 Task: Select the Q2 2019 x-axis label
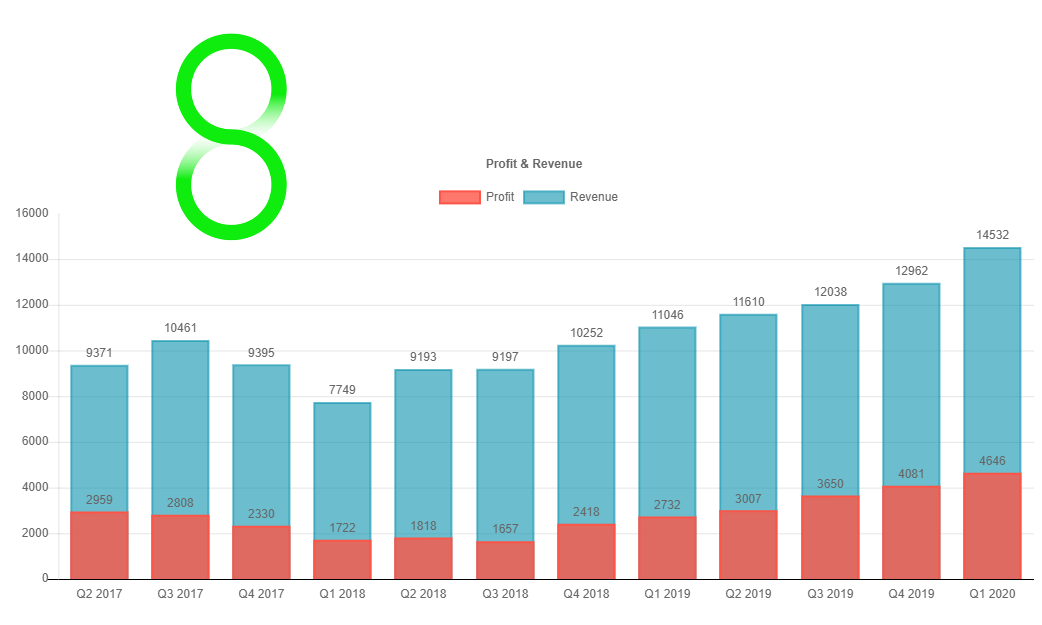[x=748, y=594]
